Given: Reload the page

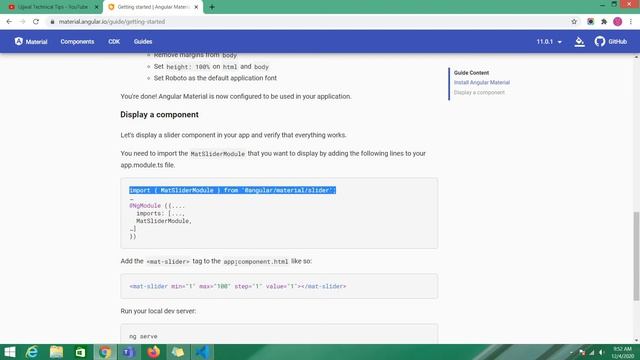Looking at the screenshot, I should point(36,22).
